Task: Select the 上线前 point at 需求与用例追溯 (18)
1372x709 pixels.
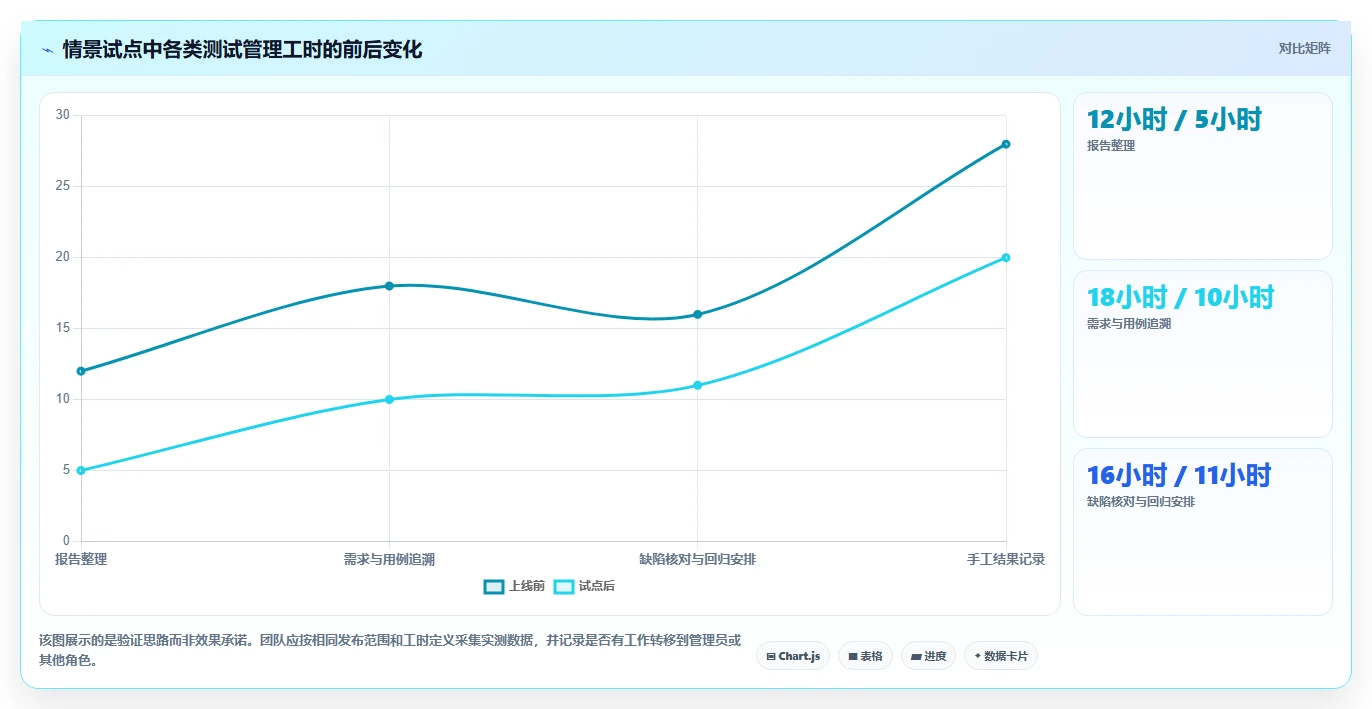Action: click(389, 286)
